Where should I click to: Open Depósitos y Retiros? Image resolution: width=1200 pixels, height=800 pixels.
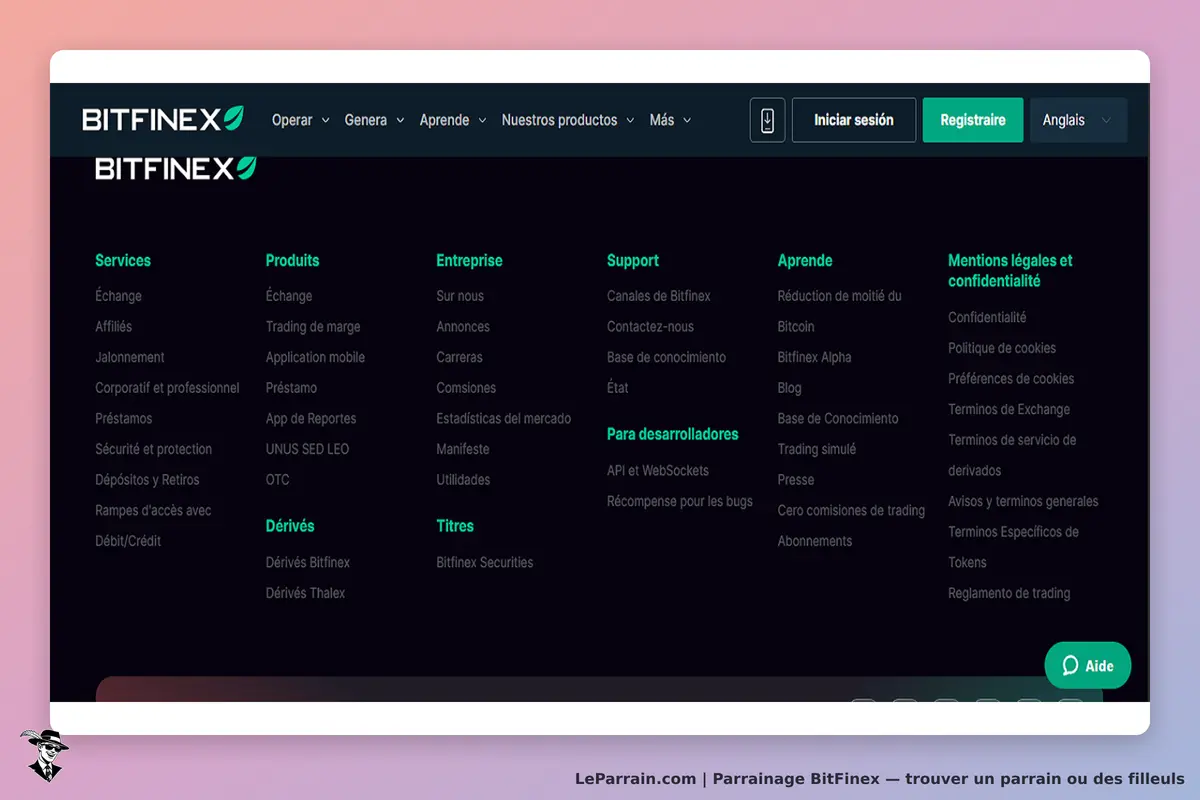click(147, 480)
